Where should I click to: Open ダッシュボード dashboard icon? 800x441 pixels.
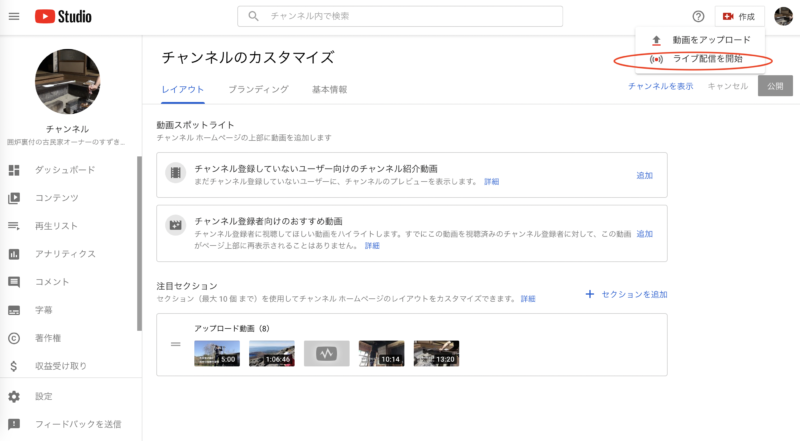click(x=14, y=170)
